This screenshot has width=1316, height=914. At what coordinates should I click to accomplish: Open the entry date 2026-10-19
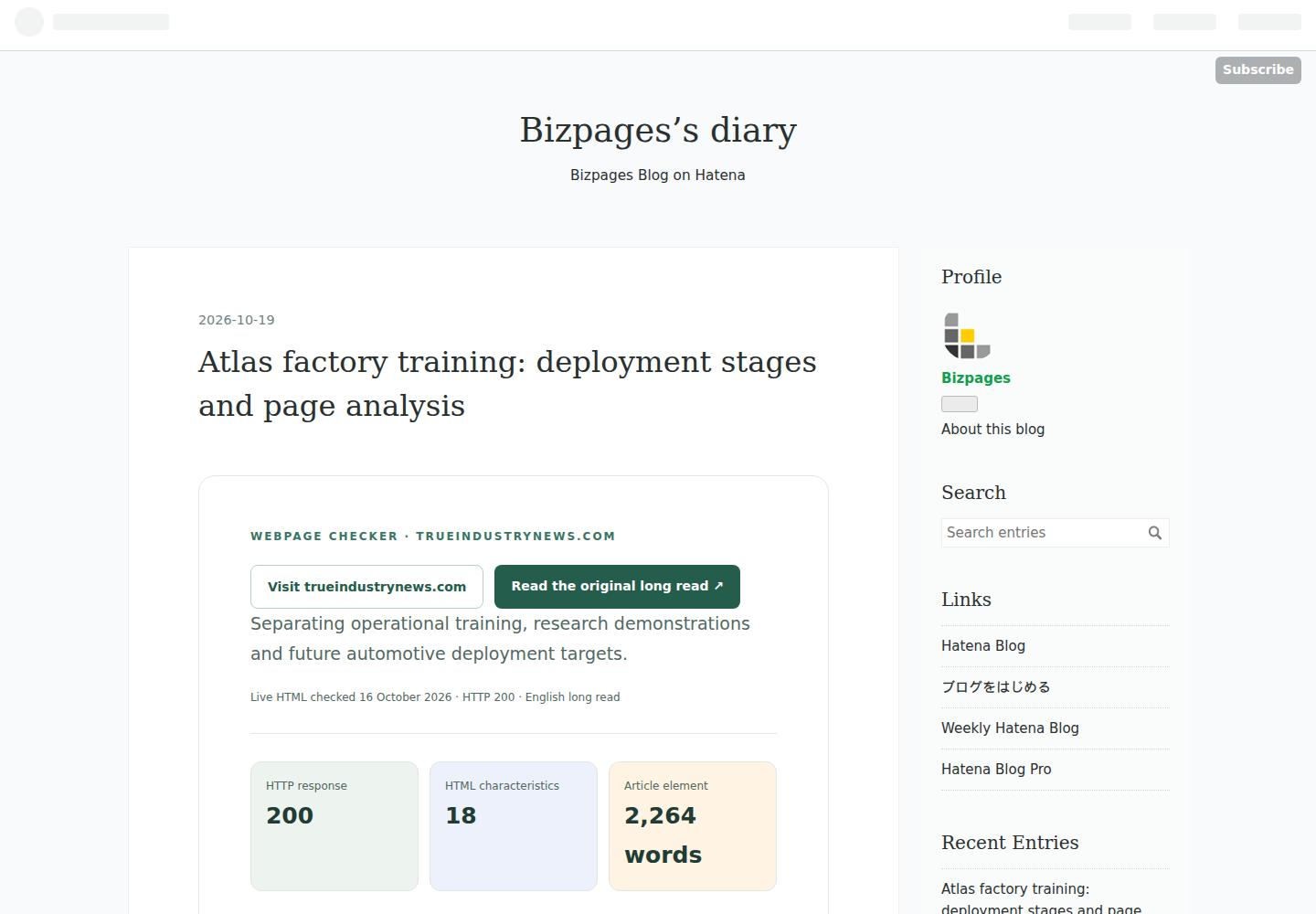click(237, 320)
